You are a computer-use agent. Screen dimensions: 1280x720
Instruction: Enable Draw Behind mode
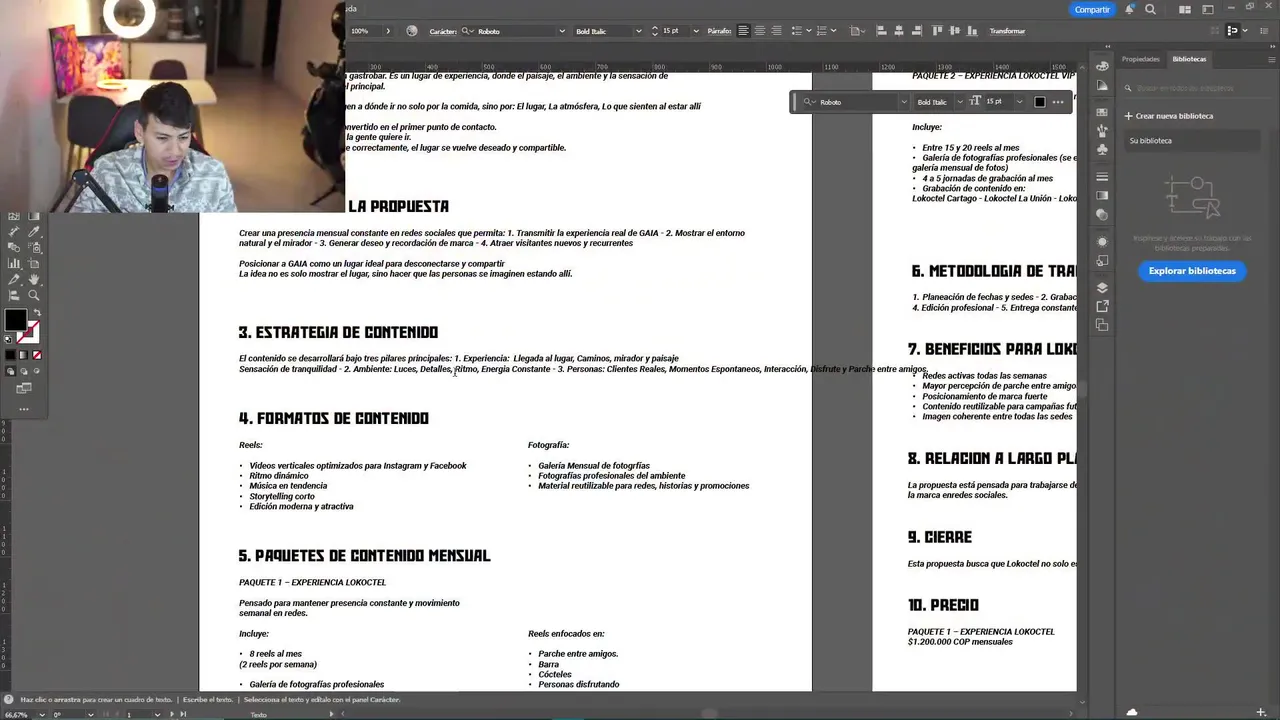tap(23, 370)
